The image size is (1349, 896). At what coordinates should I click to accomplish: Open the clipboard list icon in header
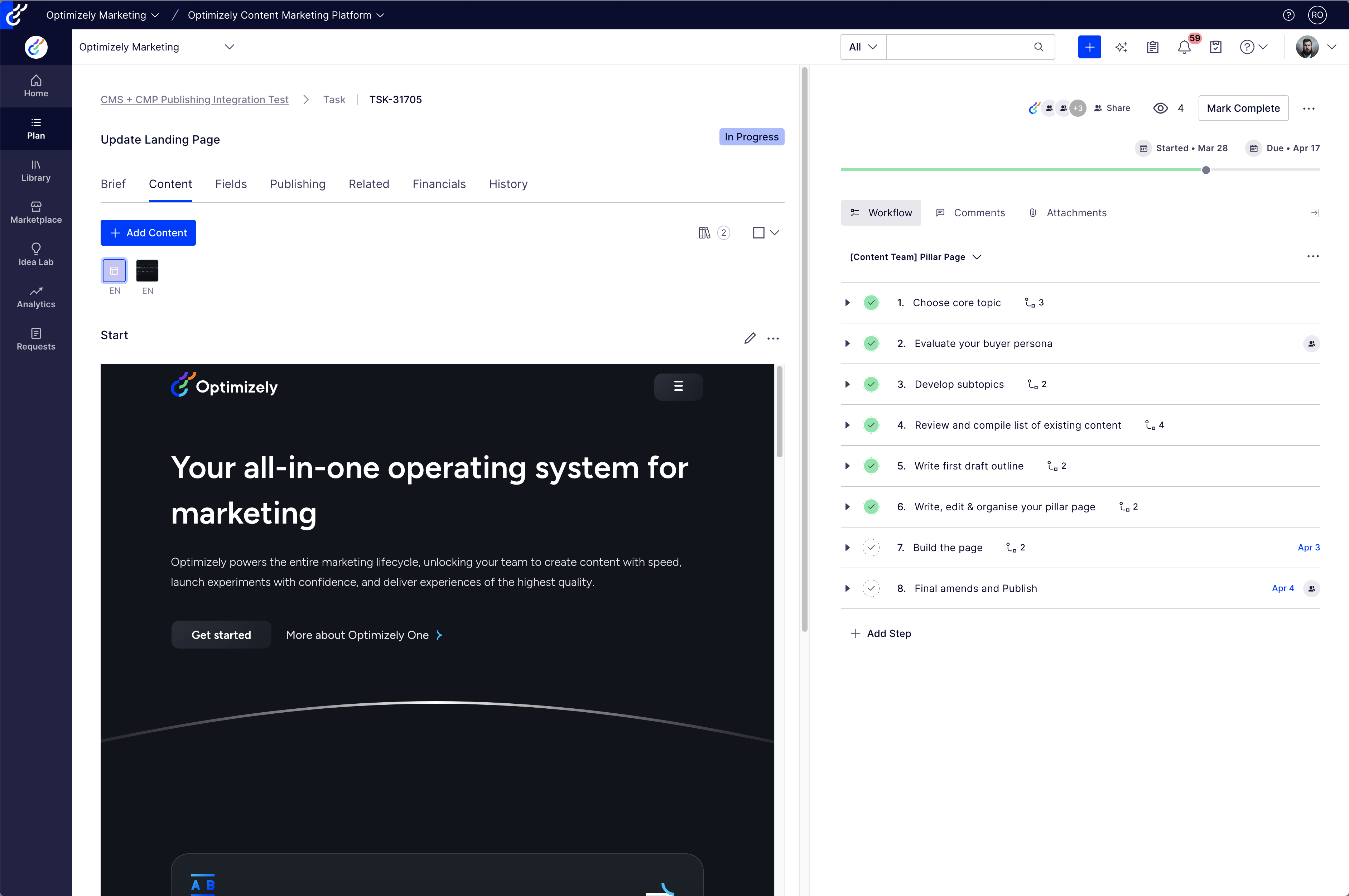pos(1152,47)
